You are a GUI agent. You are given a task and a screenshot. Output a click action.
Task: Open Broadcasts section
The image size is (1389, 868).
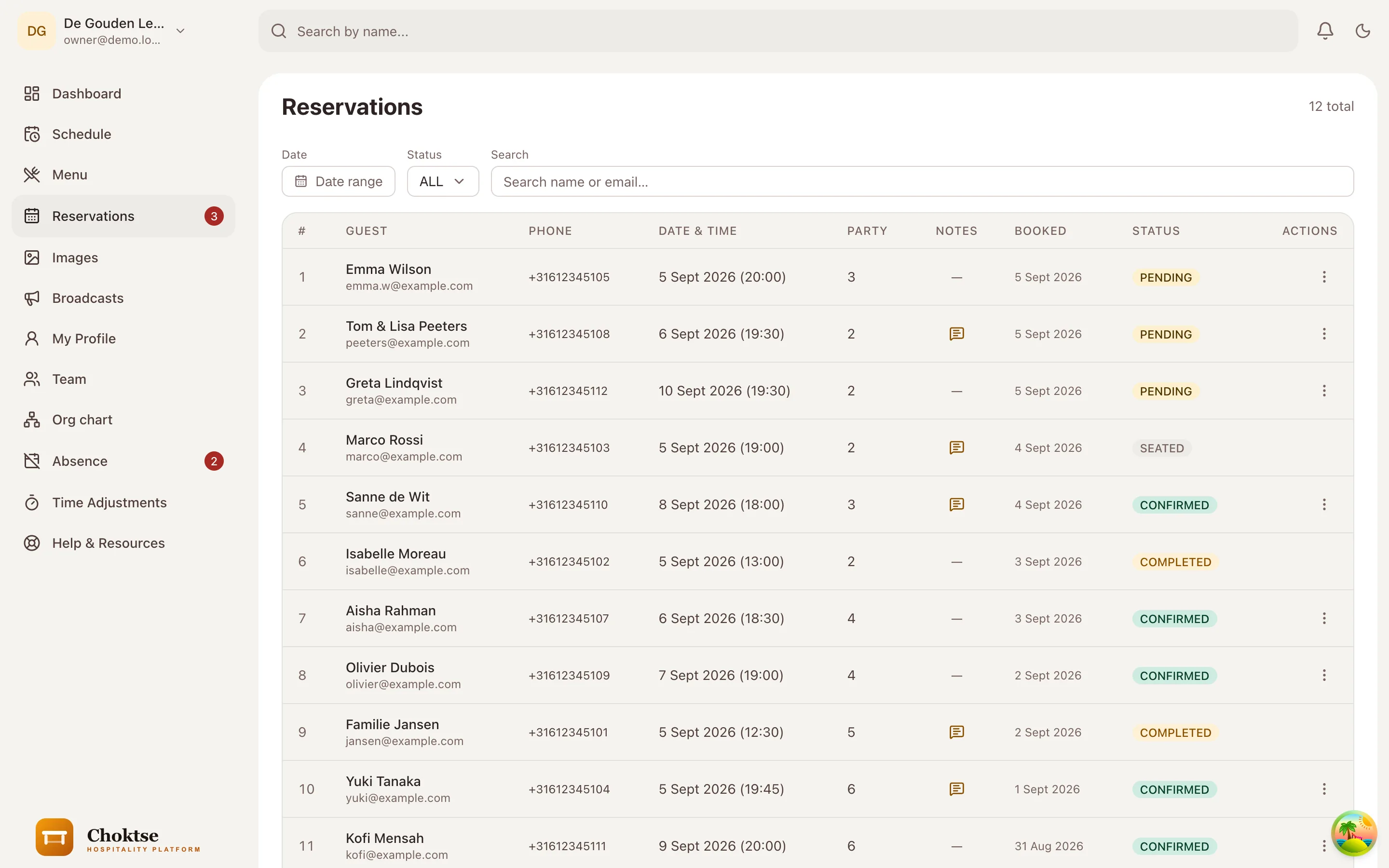click(x=123, y=298)
